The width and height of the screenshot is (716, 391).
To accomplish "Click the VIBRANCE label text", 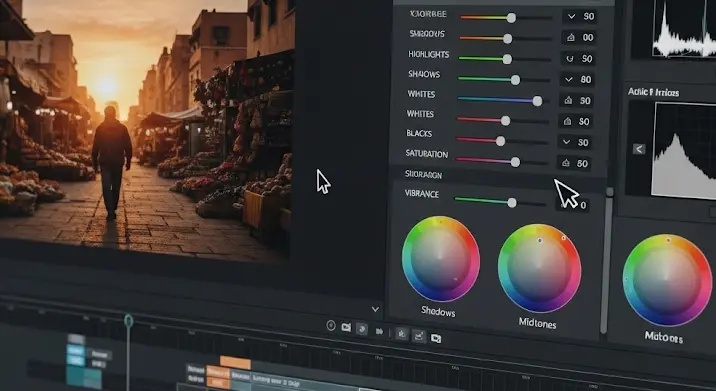I will click(x=421, y=194).
